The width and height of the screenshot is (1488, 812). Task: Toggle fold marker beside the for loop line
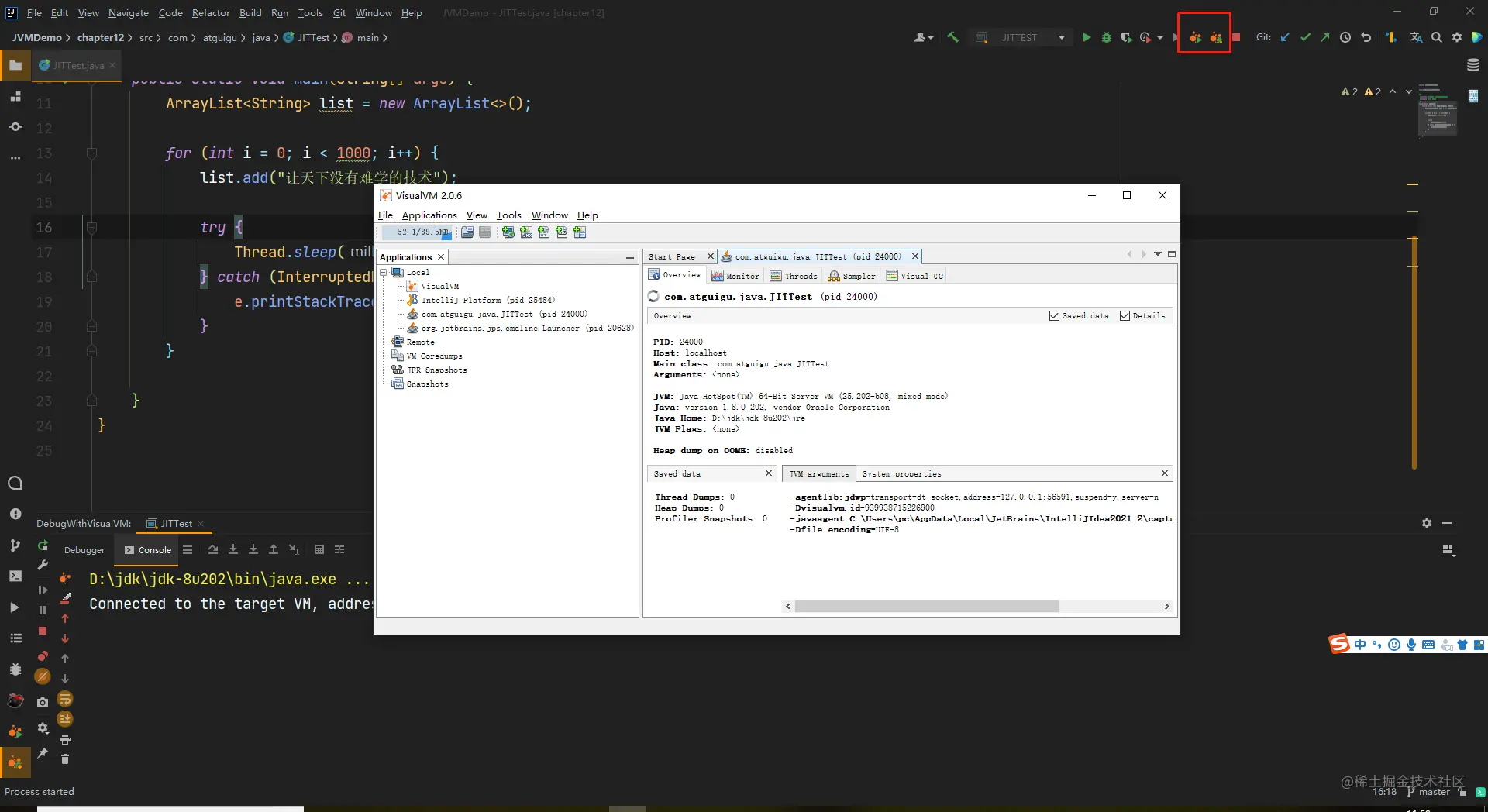[91, 153]
